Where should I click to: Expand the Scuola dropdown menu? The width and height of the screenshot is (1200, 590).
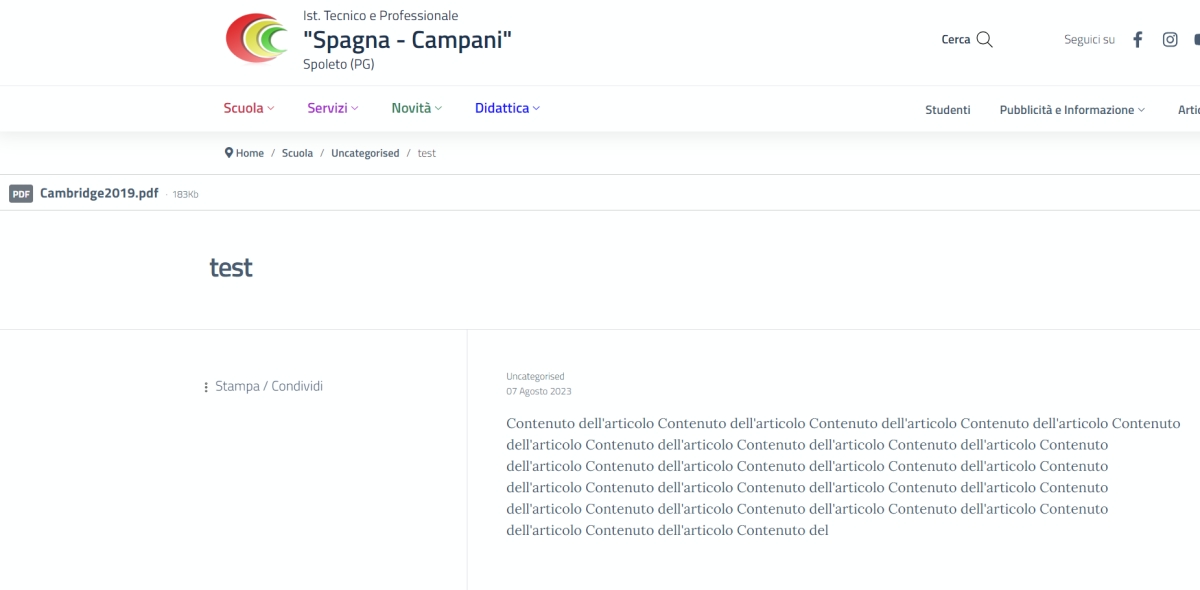[248, 108]
